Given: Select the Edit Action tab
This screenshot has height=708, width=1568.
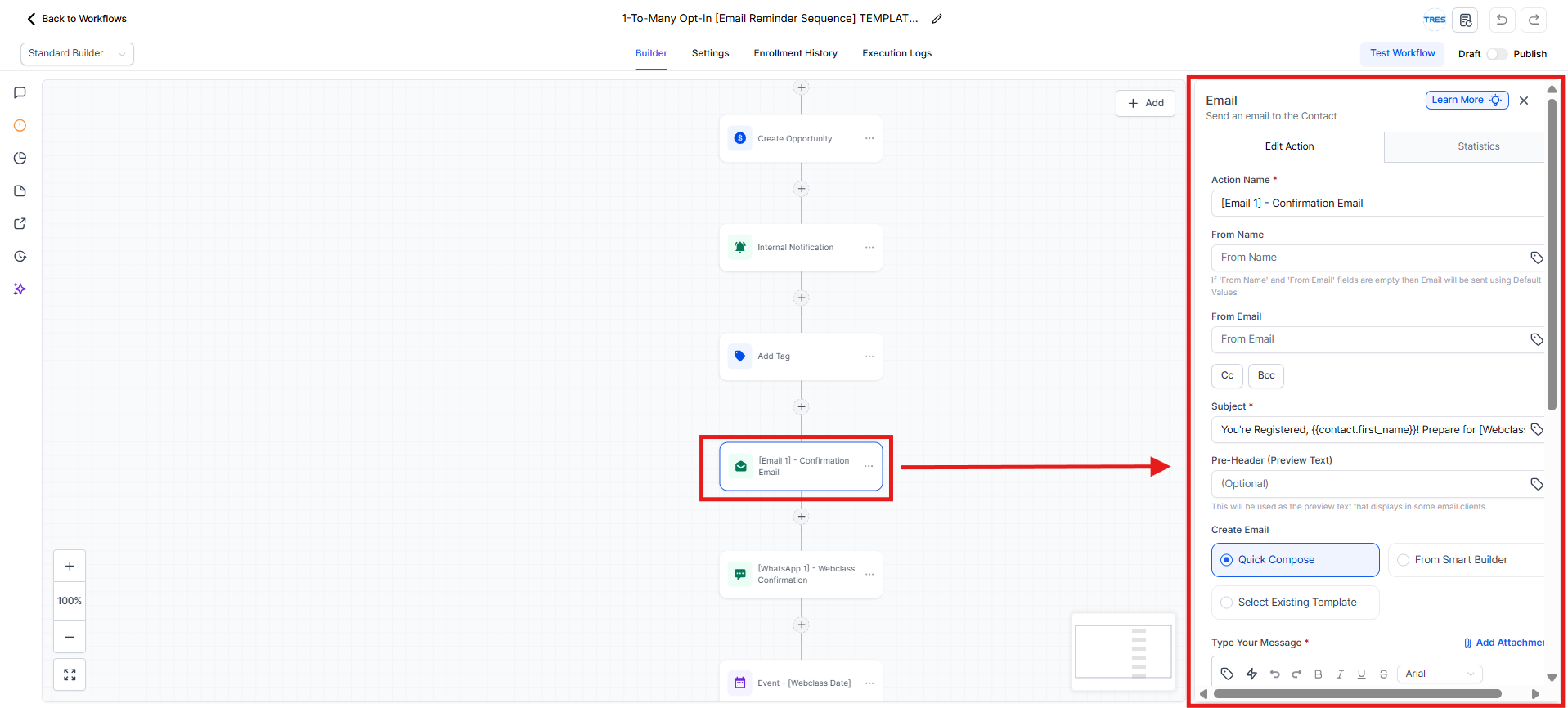Looking at the screenshot, I should click(1289, 146).
